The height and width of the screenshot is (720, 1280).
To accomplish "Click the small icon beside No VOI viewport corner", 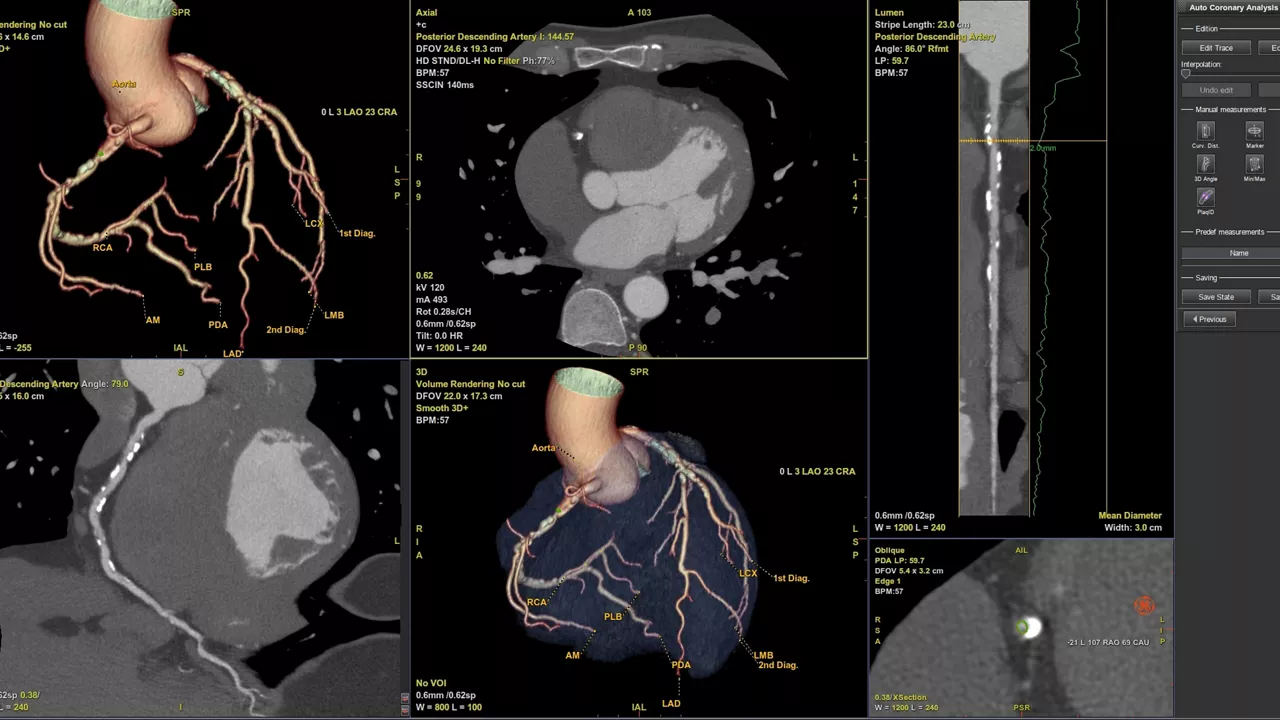I will (405, 696).
